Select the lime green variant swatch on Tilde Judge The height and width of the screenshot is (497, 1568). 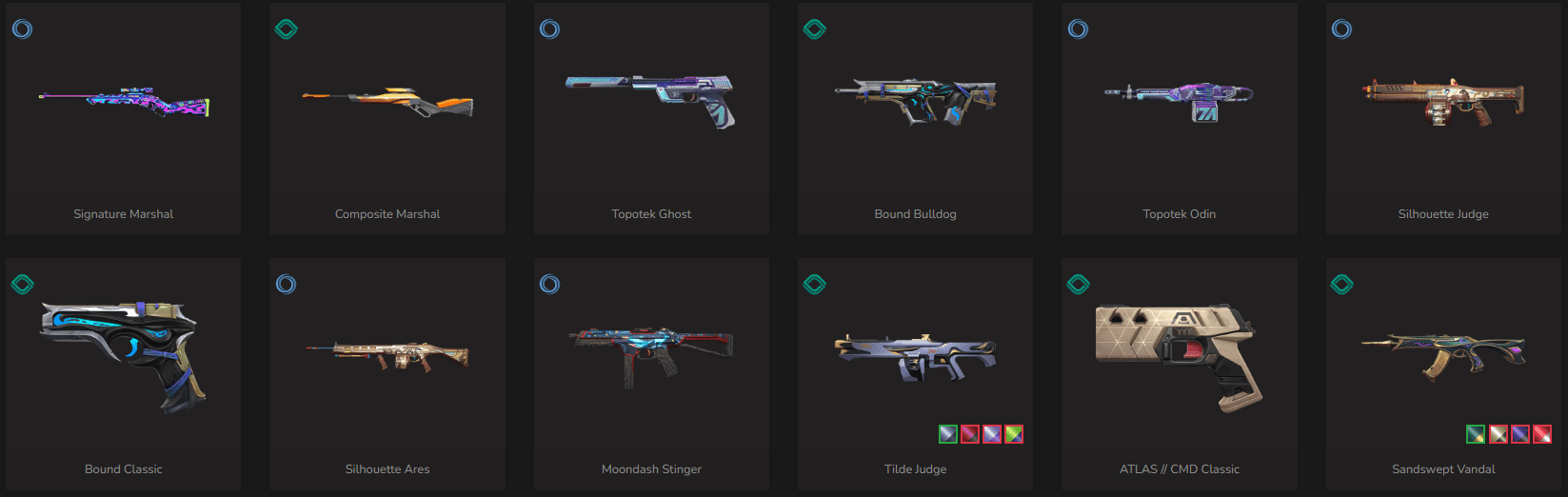point(1014,434)
